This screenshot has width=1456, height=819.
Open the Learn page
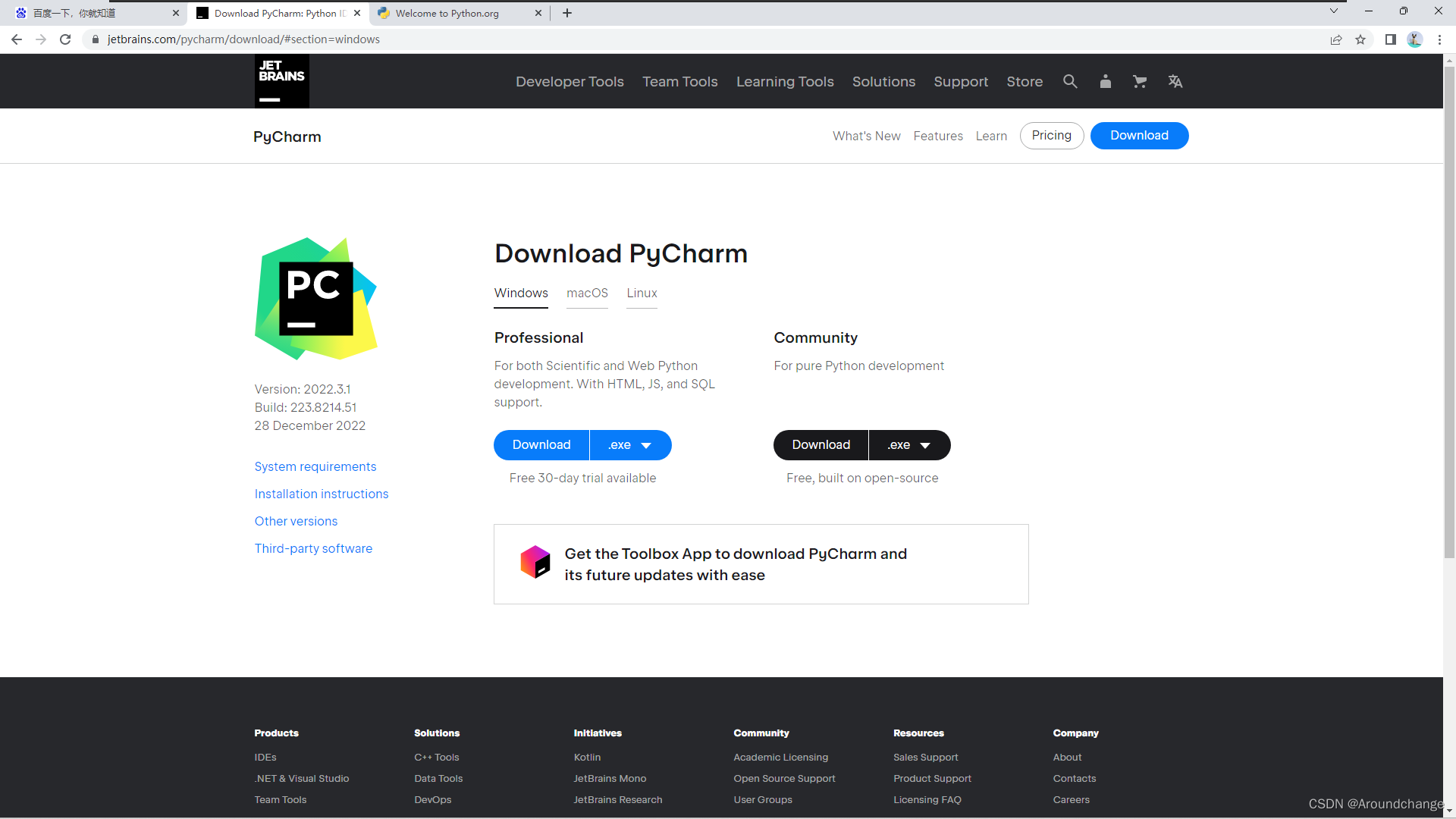coord(991,136)
